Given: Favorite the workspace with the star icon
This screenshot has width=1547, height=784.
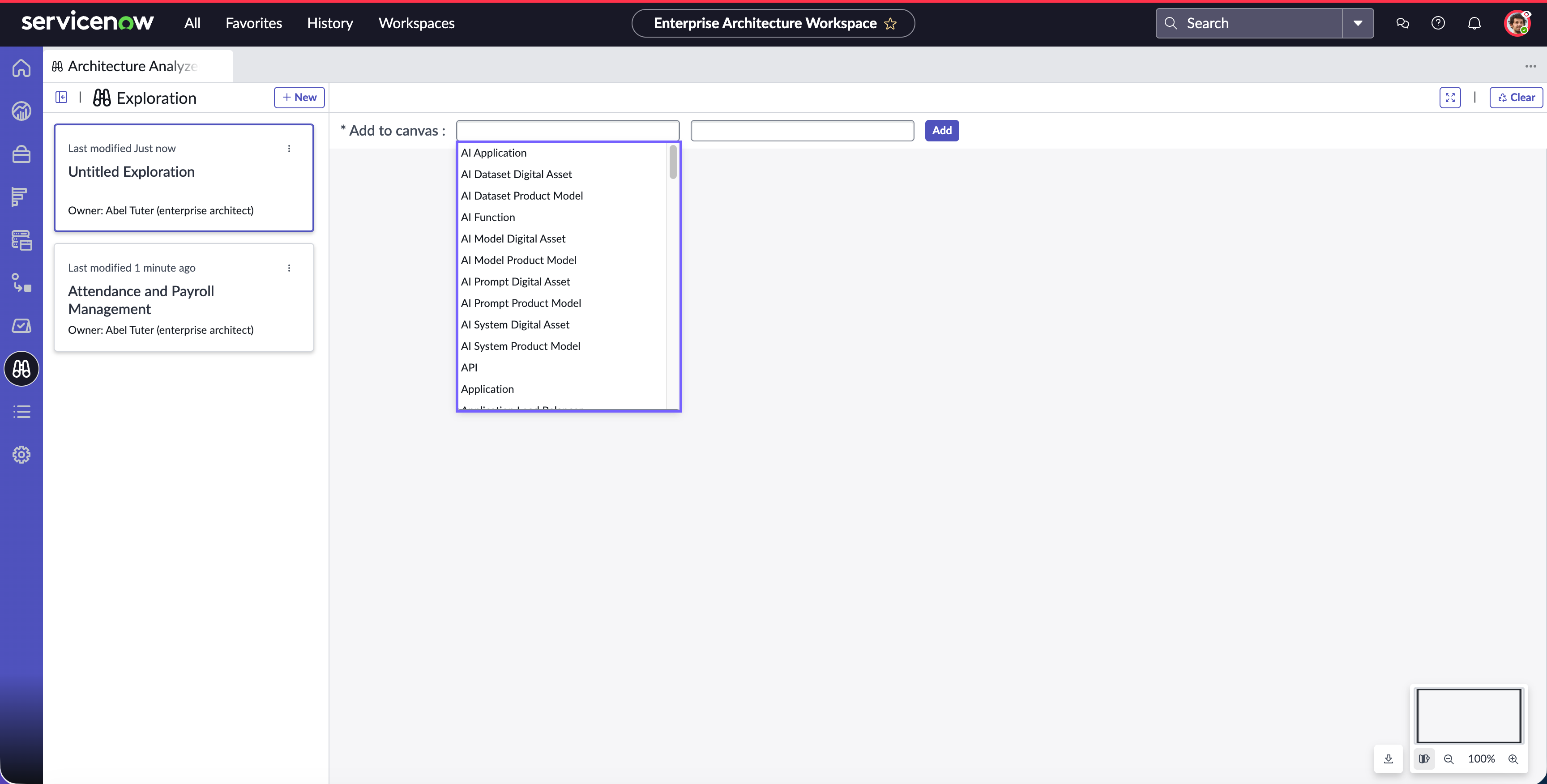Looking at the screenshot, I should 891,23.
